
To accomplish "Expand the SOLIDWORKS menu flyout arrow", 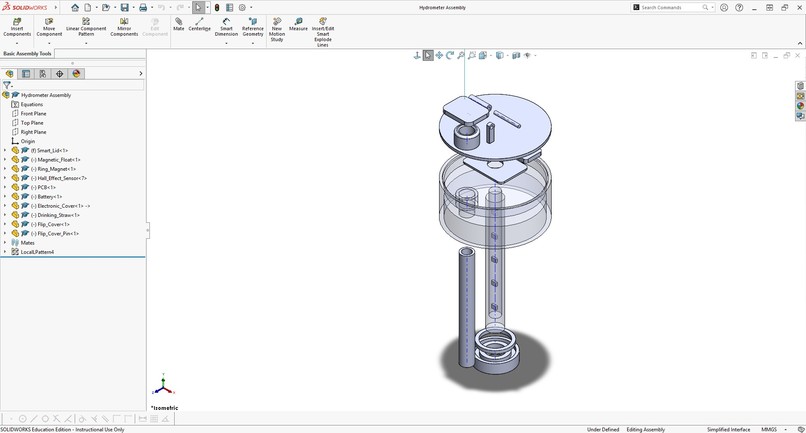I will (x=56, y=8).
